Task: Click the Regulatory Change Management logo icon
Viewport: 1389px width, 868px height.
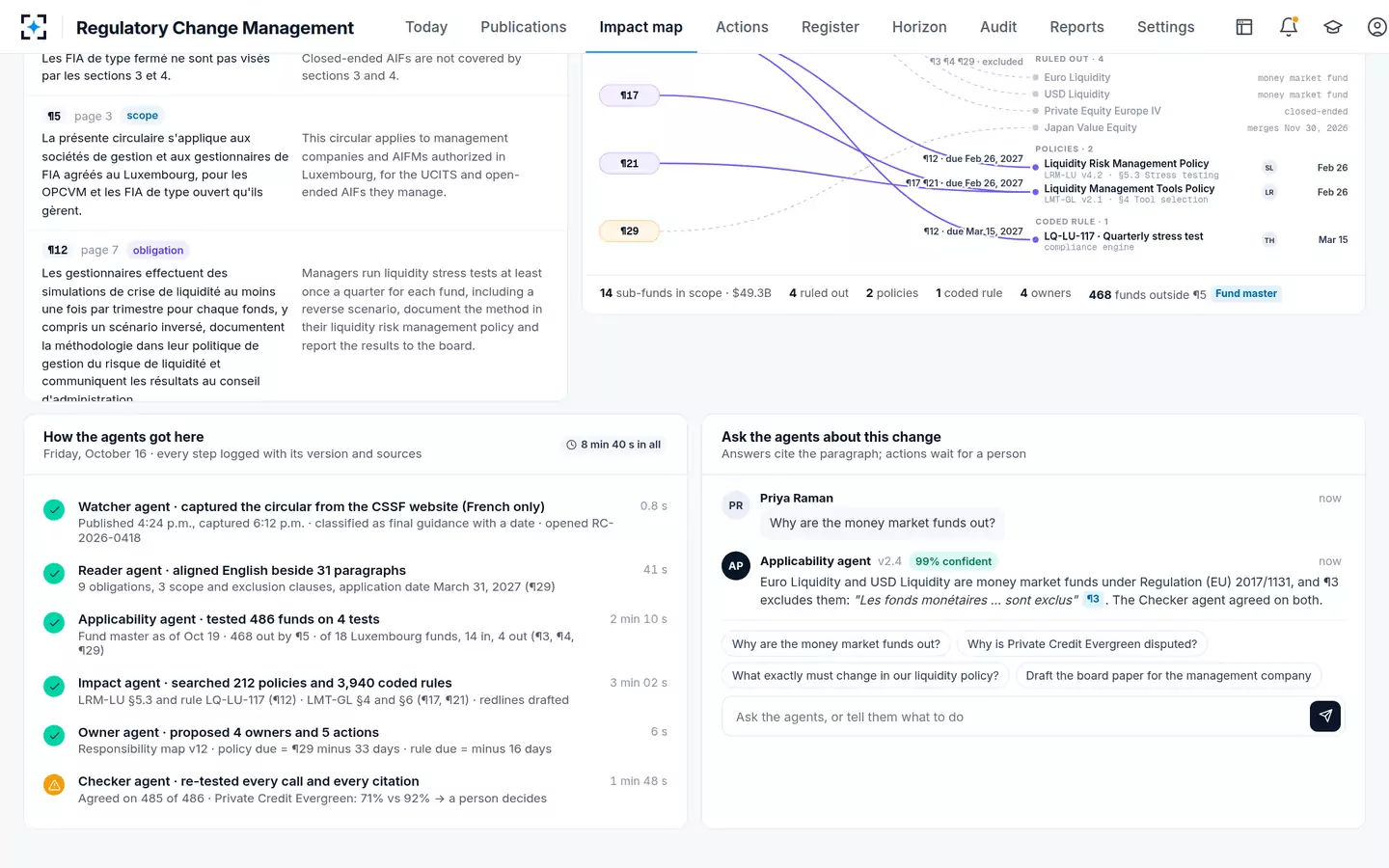Action: [x=34, y=27]
